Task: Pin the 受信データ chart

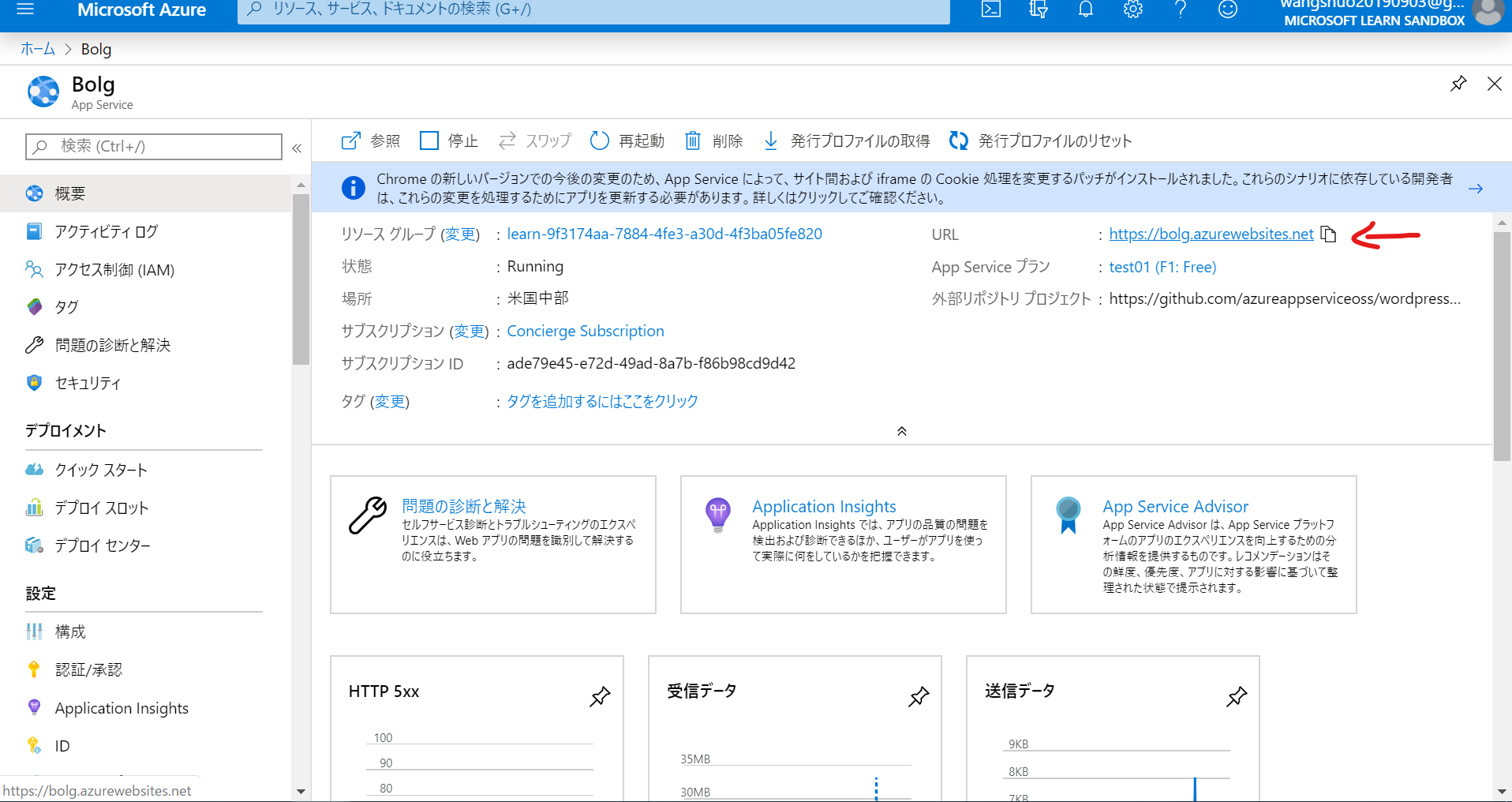Action: [918, 697]
